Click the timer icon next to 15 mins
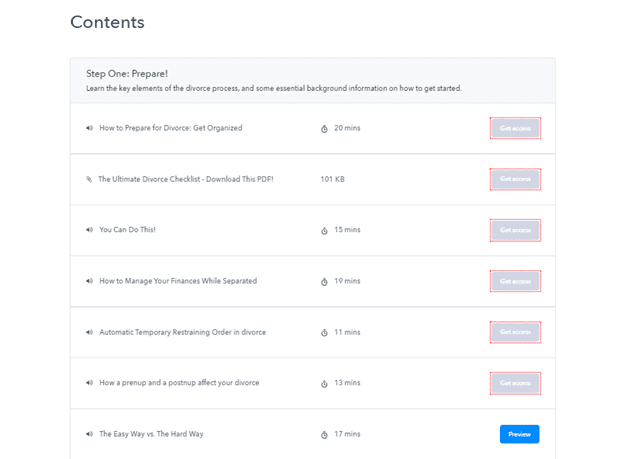624x459 pixels. click(324, 230)
